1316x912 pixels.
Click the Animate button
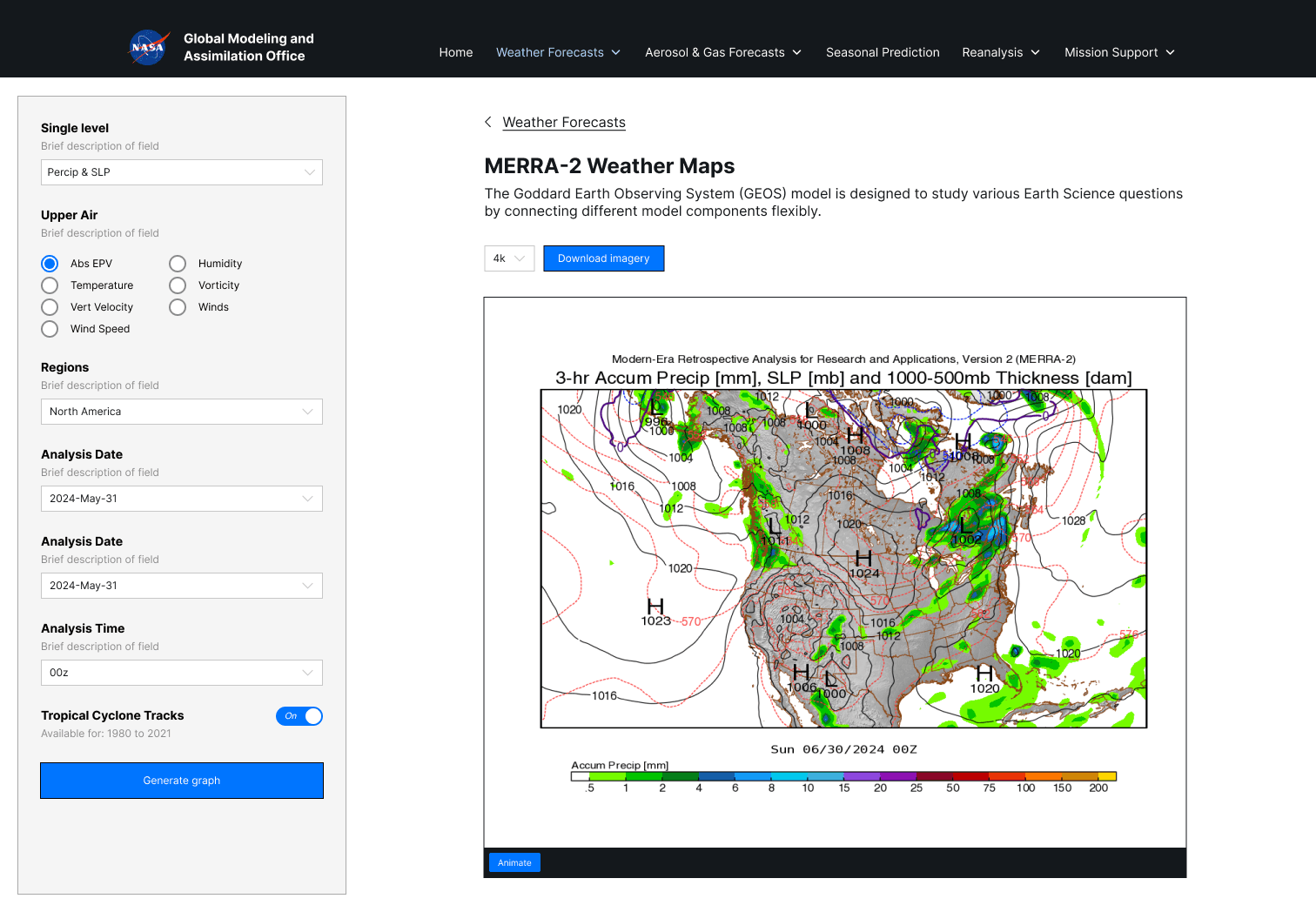(x=514, y=862)
